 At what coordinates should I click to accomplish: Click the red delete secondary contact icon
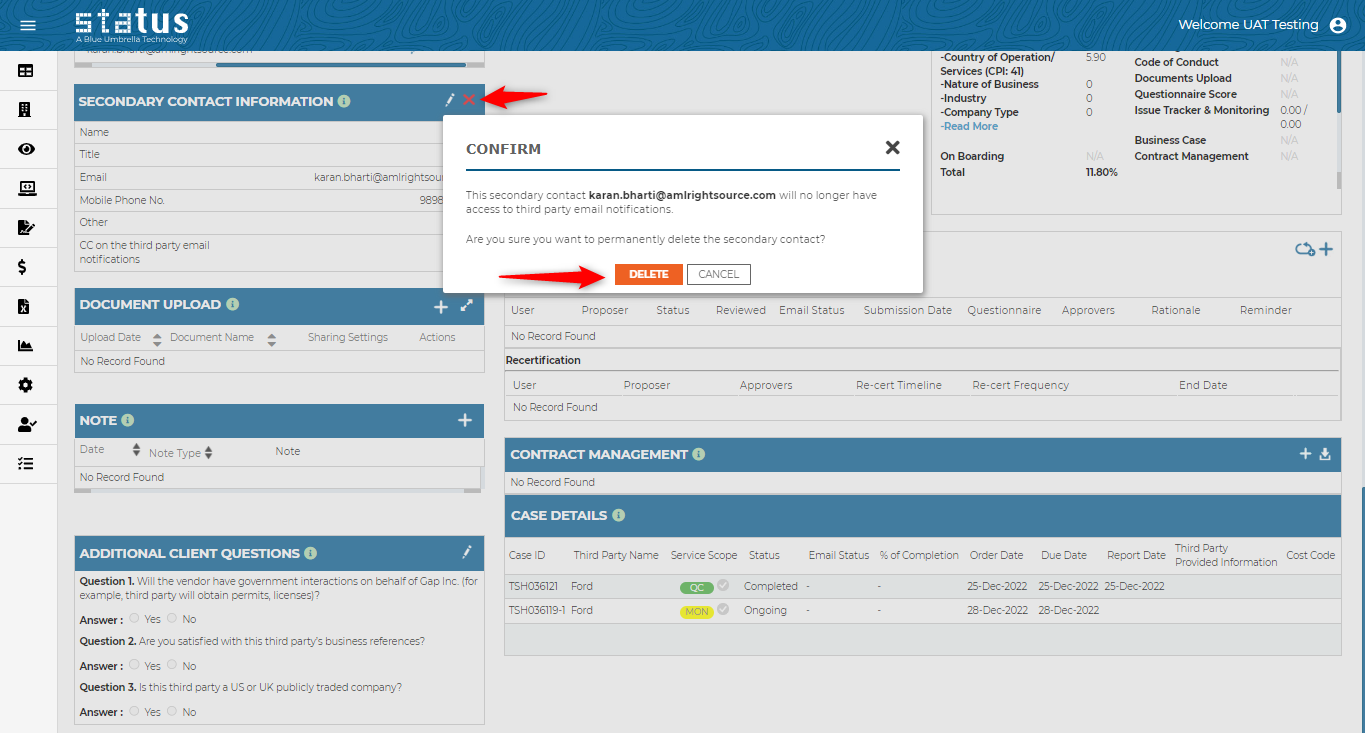[469, 100]
